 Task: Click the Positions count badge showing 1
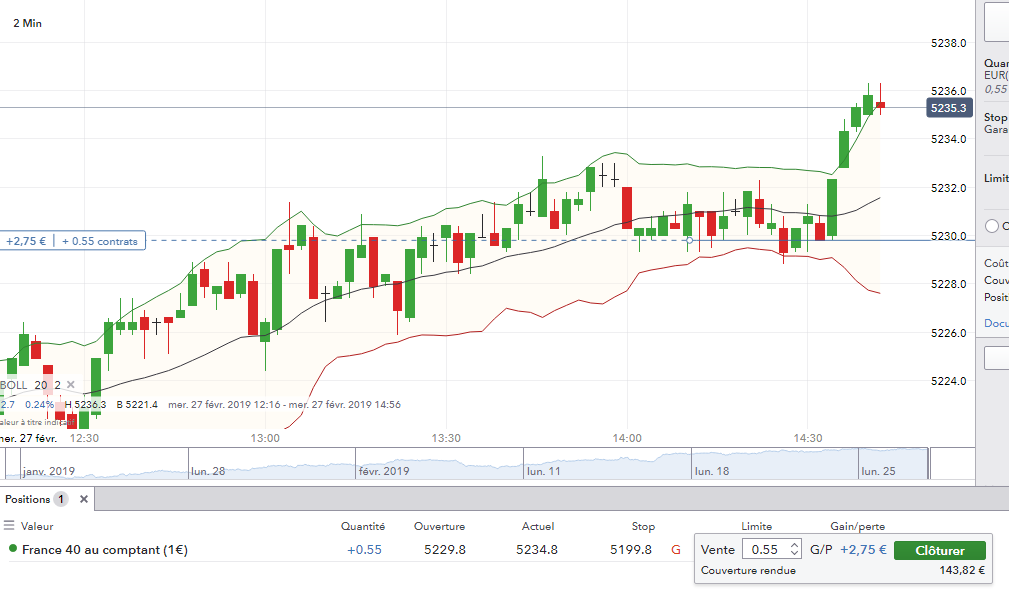pyautogui.click(x=61, y=499)
